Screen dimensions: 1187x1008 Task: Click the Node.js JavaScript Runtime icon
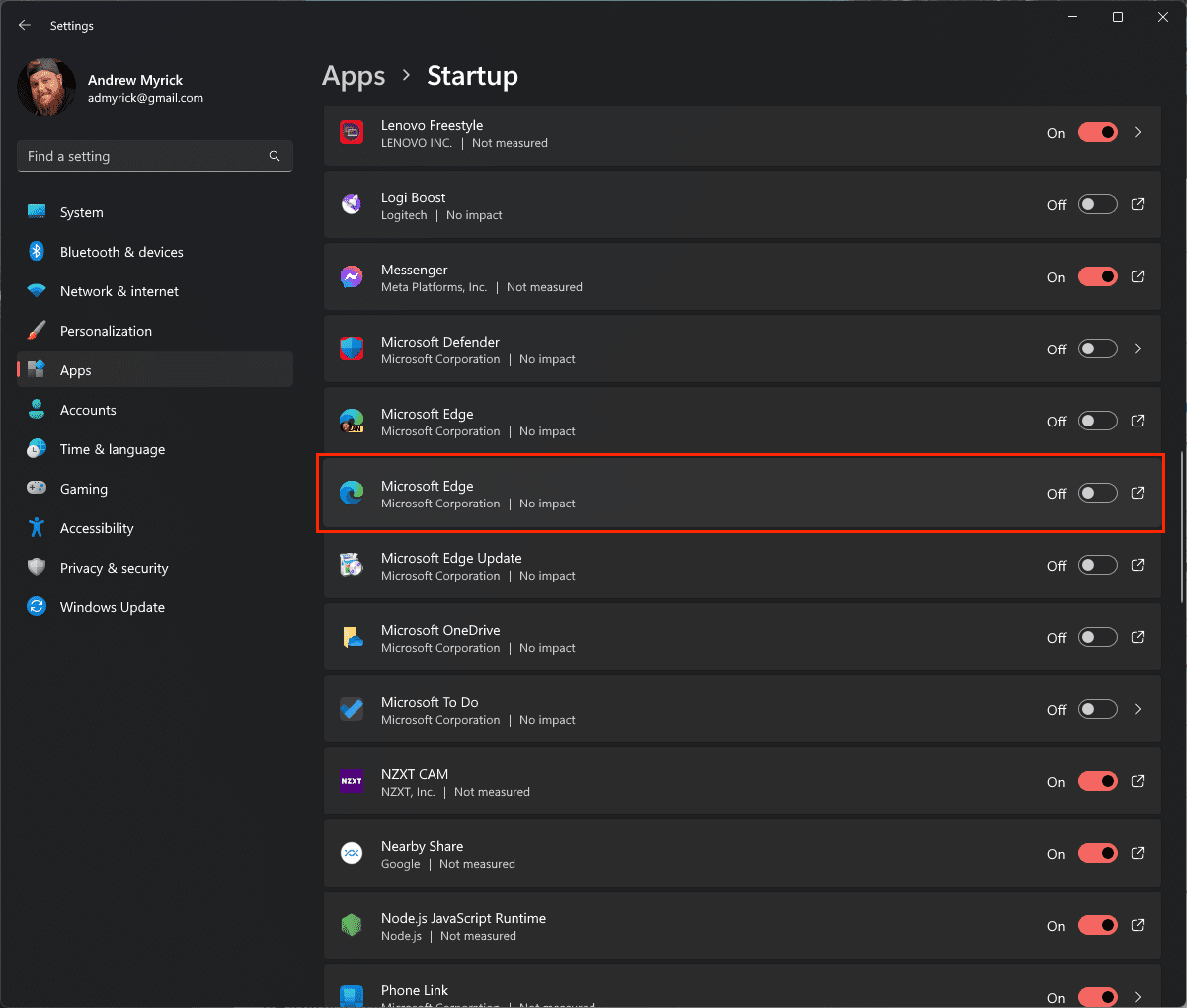(352, 925)
